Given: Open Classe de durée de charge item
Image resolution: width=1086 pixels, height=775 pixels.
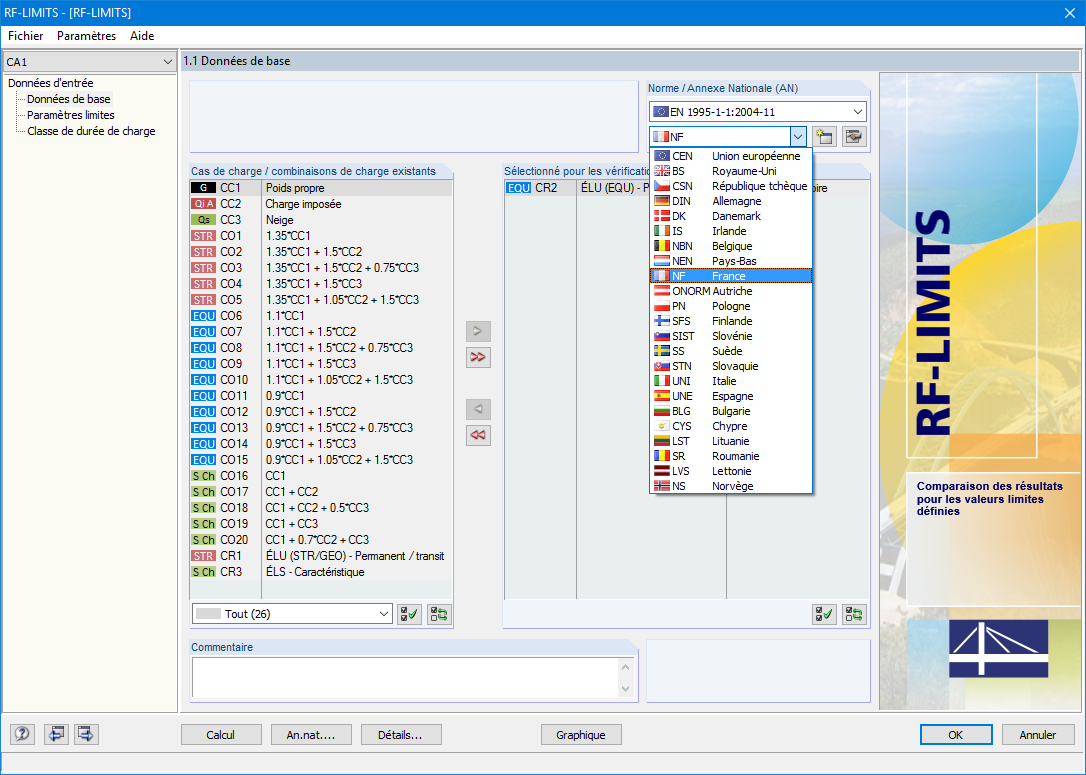Looking at the screenshot, I should pyautogui.click(x=91, y=131).
